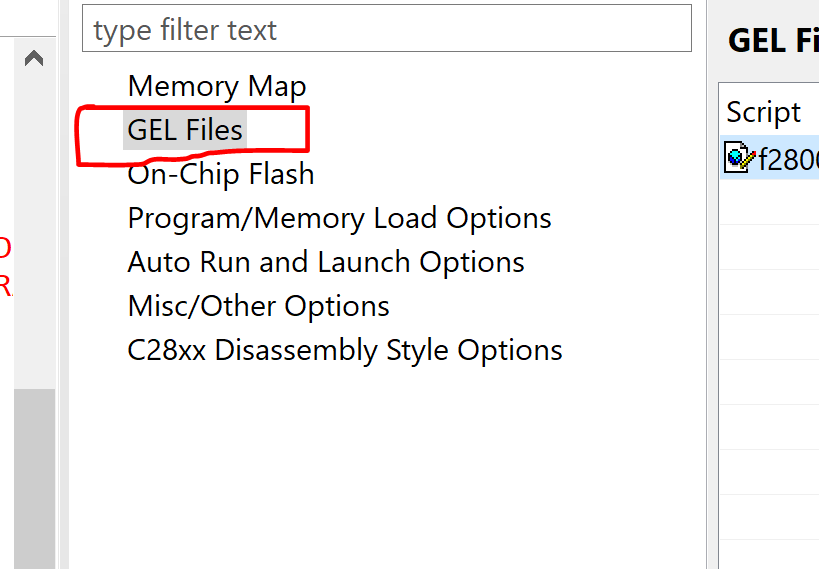
Task: Open On-Chip Flash settings
Action: tap(221, 174)
